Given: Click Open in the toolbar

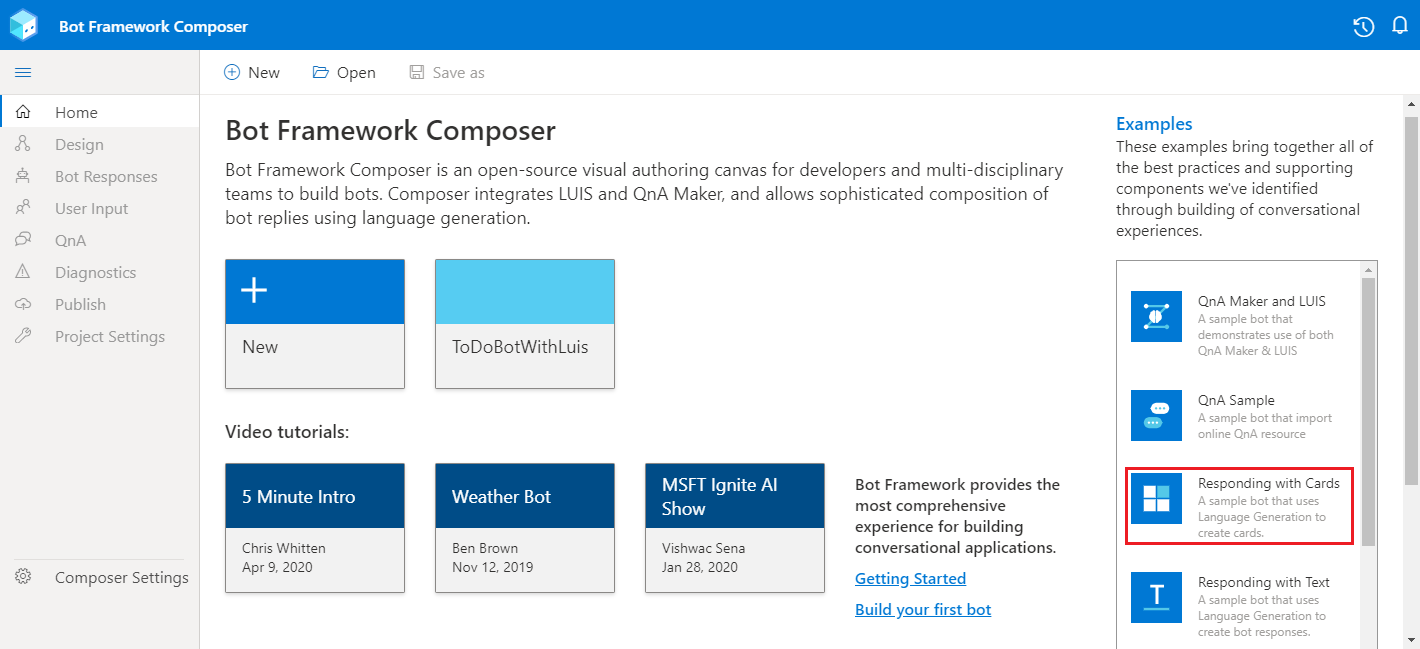Looking at the screenshot, I should click(344, 72).
